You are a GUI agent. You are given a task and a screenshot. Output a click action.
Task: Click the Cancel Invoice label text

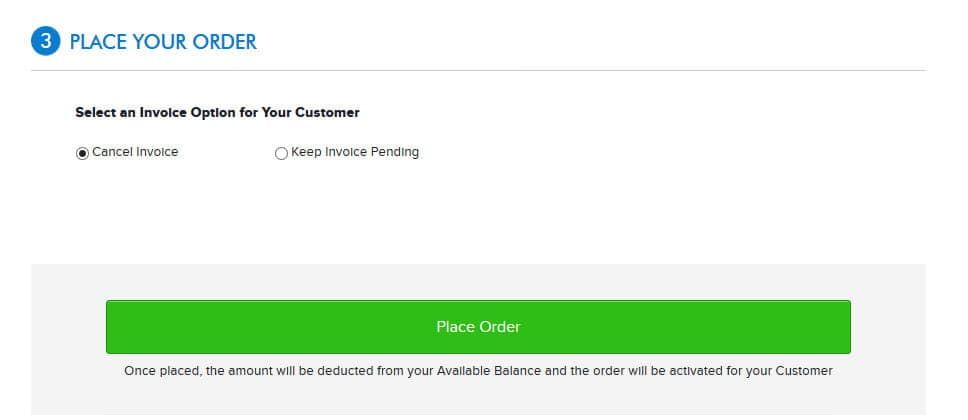tap(135, 152)
